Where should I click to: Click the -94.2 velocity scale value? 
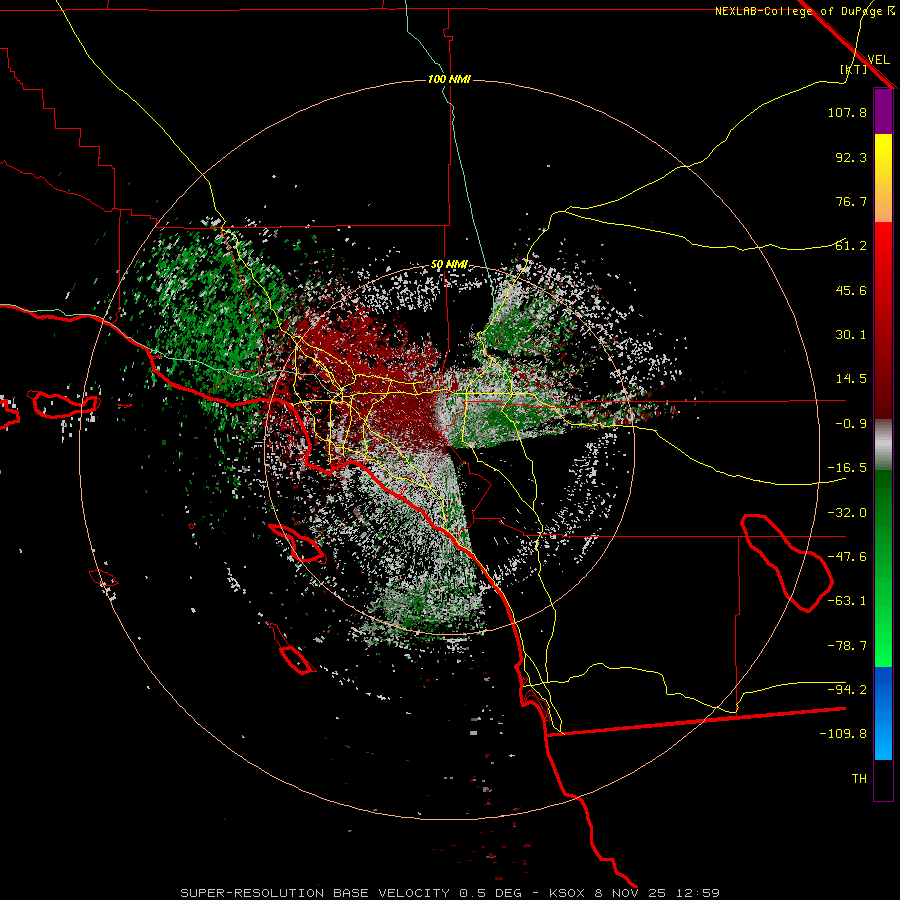coord(847,690)
